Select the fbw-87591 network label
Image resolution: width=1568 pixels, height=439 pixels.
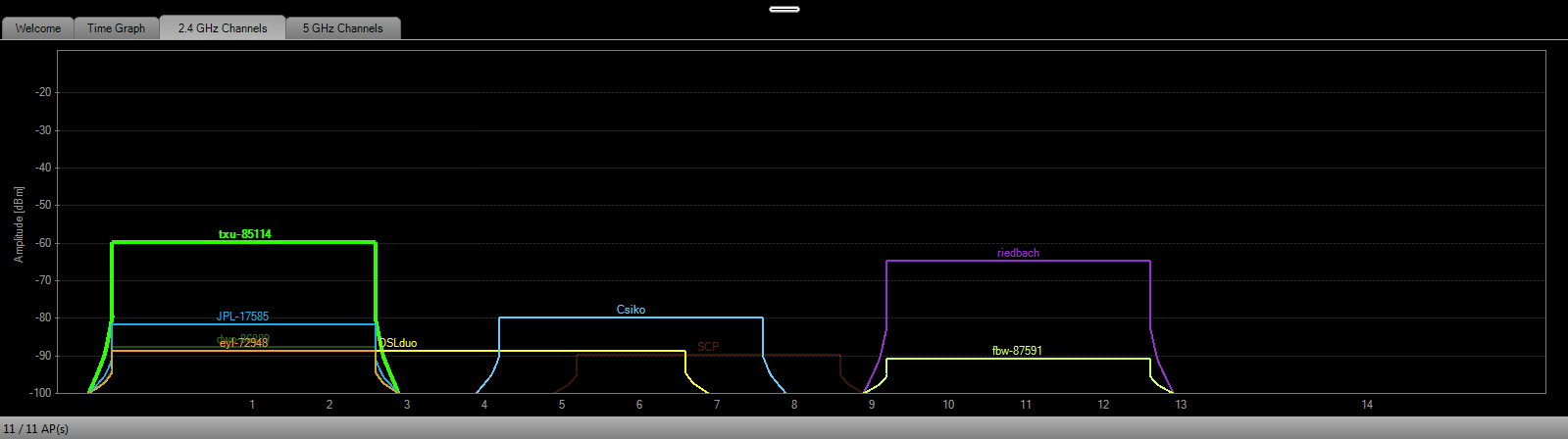point(1017,351)
